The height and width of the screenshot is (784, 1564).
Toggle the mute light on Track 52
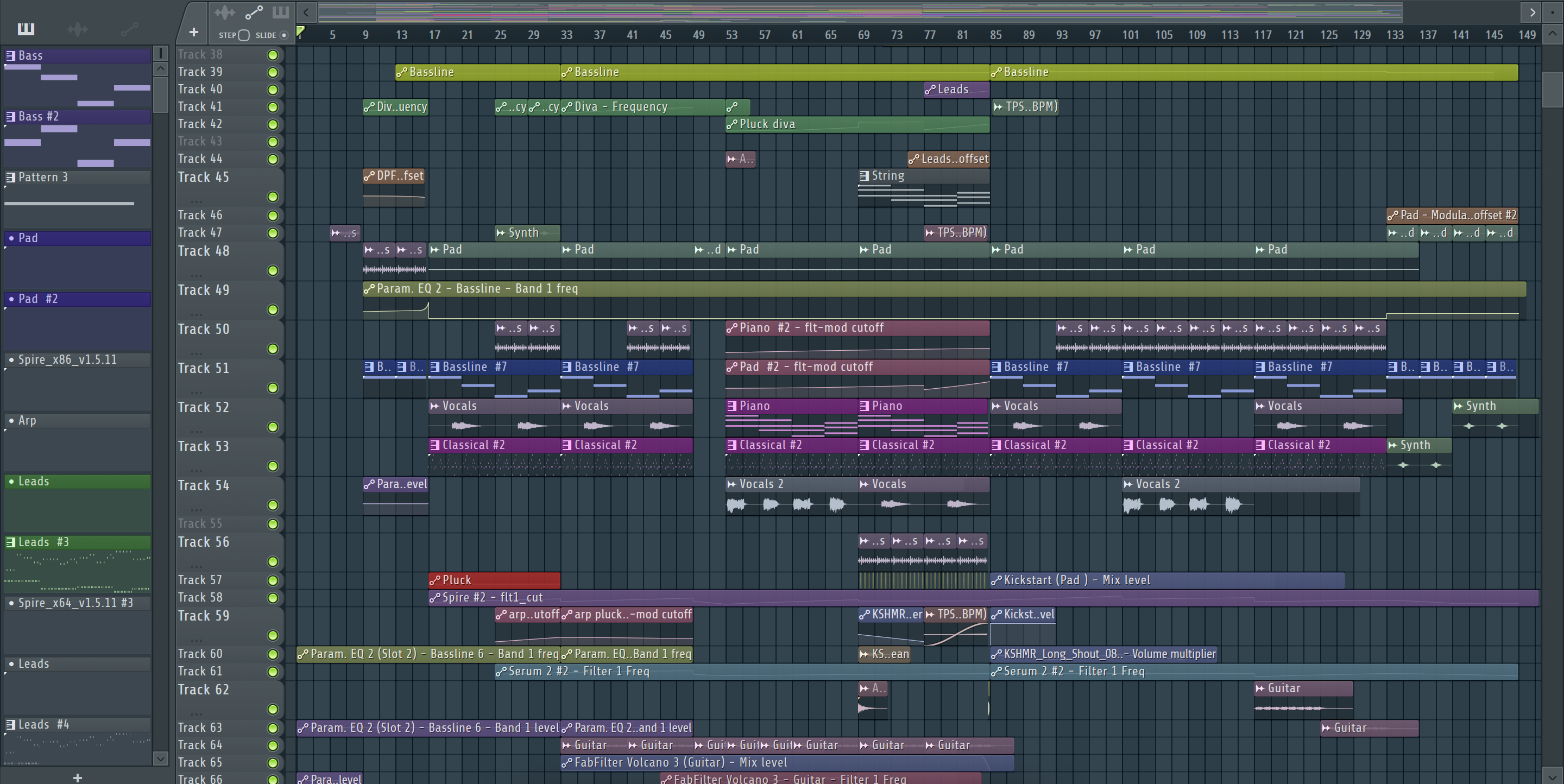pyautogui.click(x=273, y=427)
